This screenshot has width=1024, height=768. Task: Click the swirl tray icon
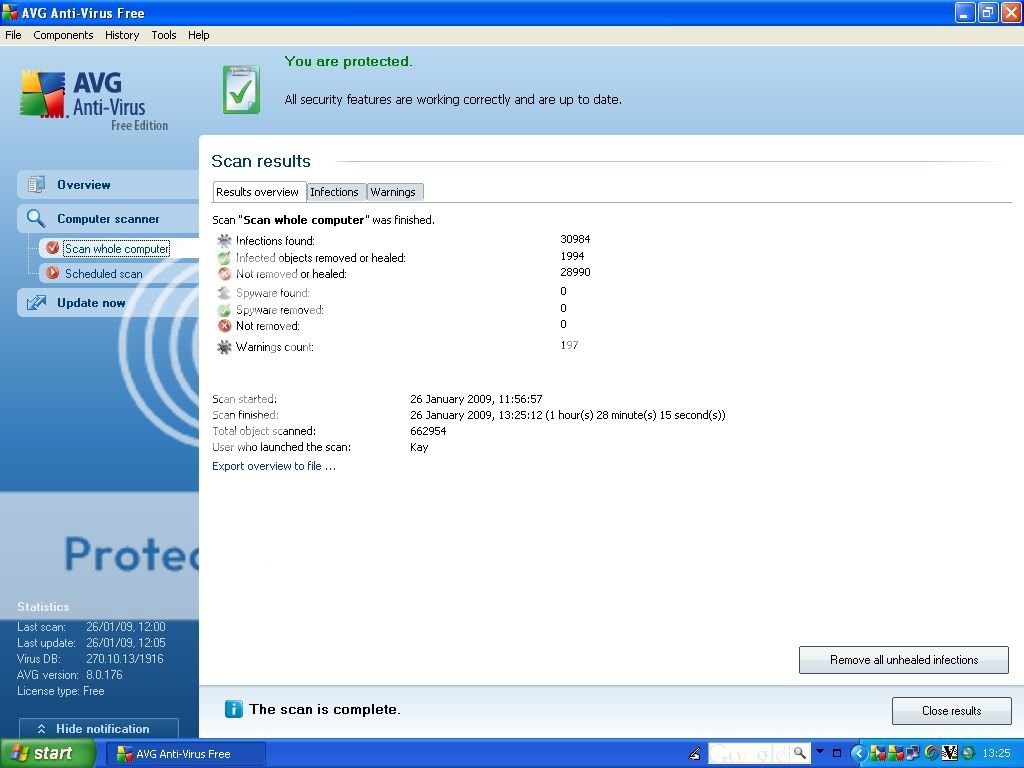931,753
